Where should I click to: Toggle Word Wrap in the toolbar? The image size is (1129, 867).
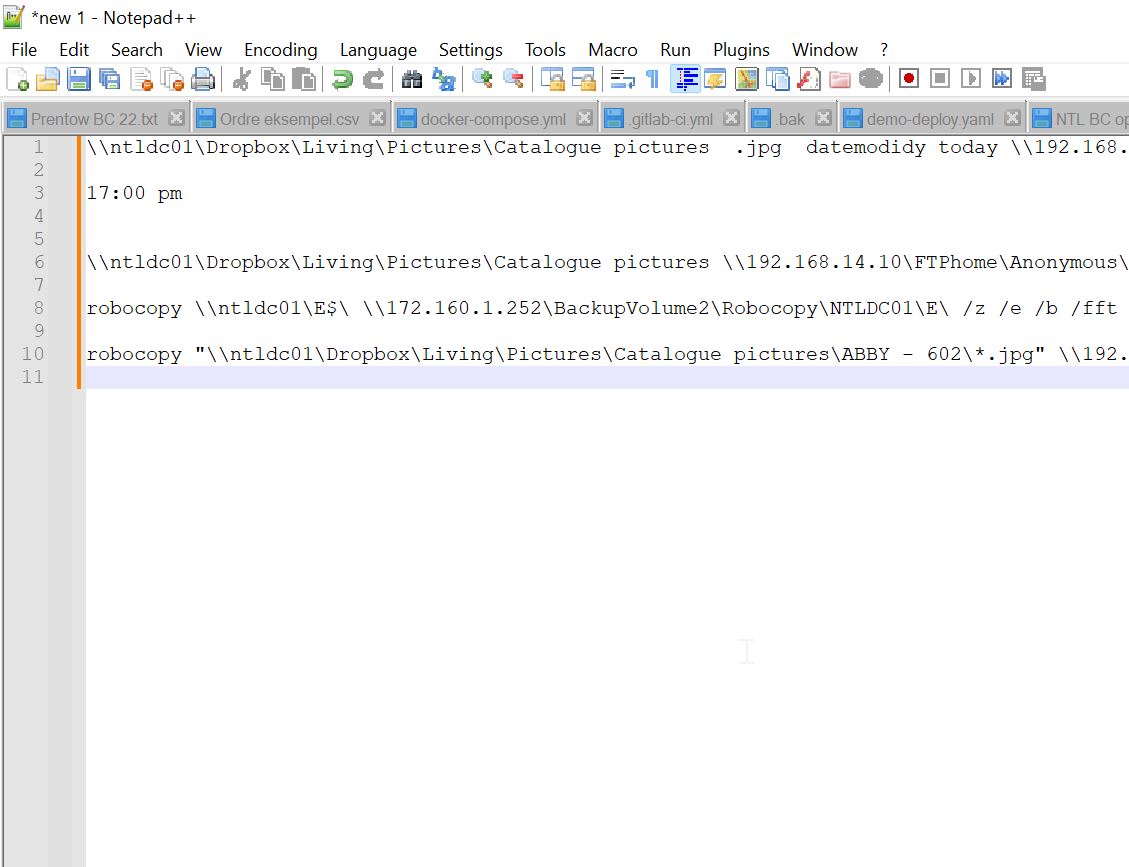(622, 79)
